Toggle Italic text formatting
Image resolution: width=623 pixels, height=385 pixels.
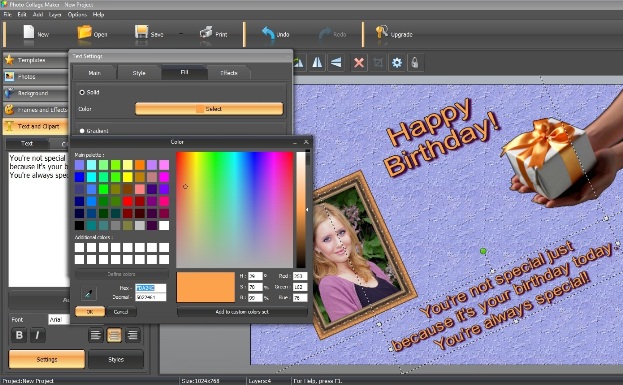coord(37,335)
